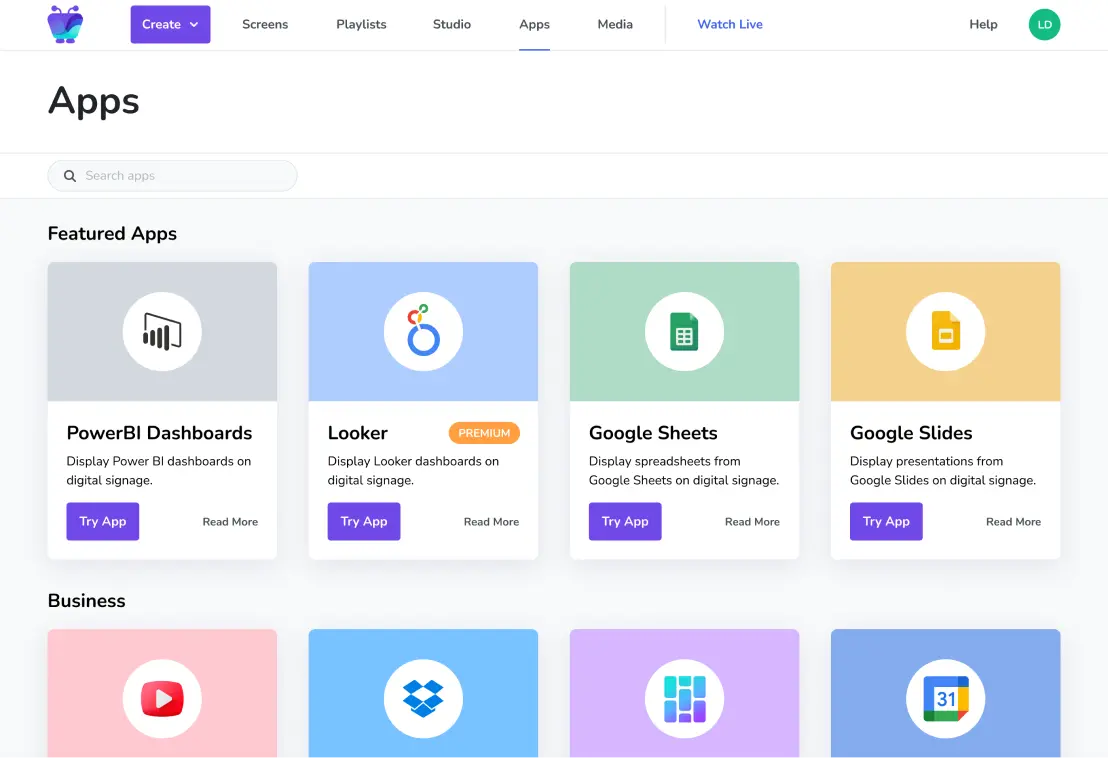Click the PowerBI Dashboards title
This screenshot has width=1108, height=758.
[x=159, y=433]
